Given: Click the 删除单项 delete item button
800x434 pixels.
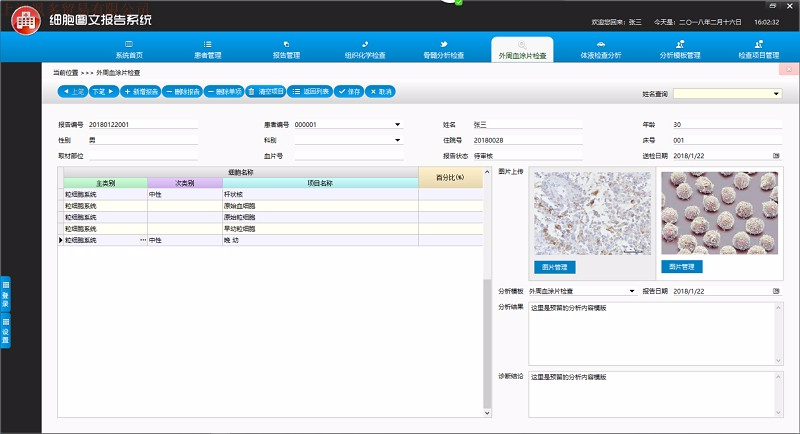Looking at the screenshot, I should [x=224, y=92].
